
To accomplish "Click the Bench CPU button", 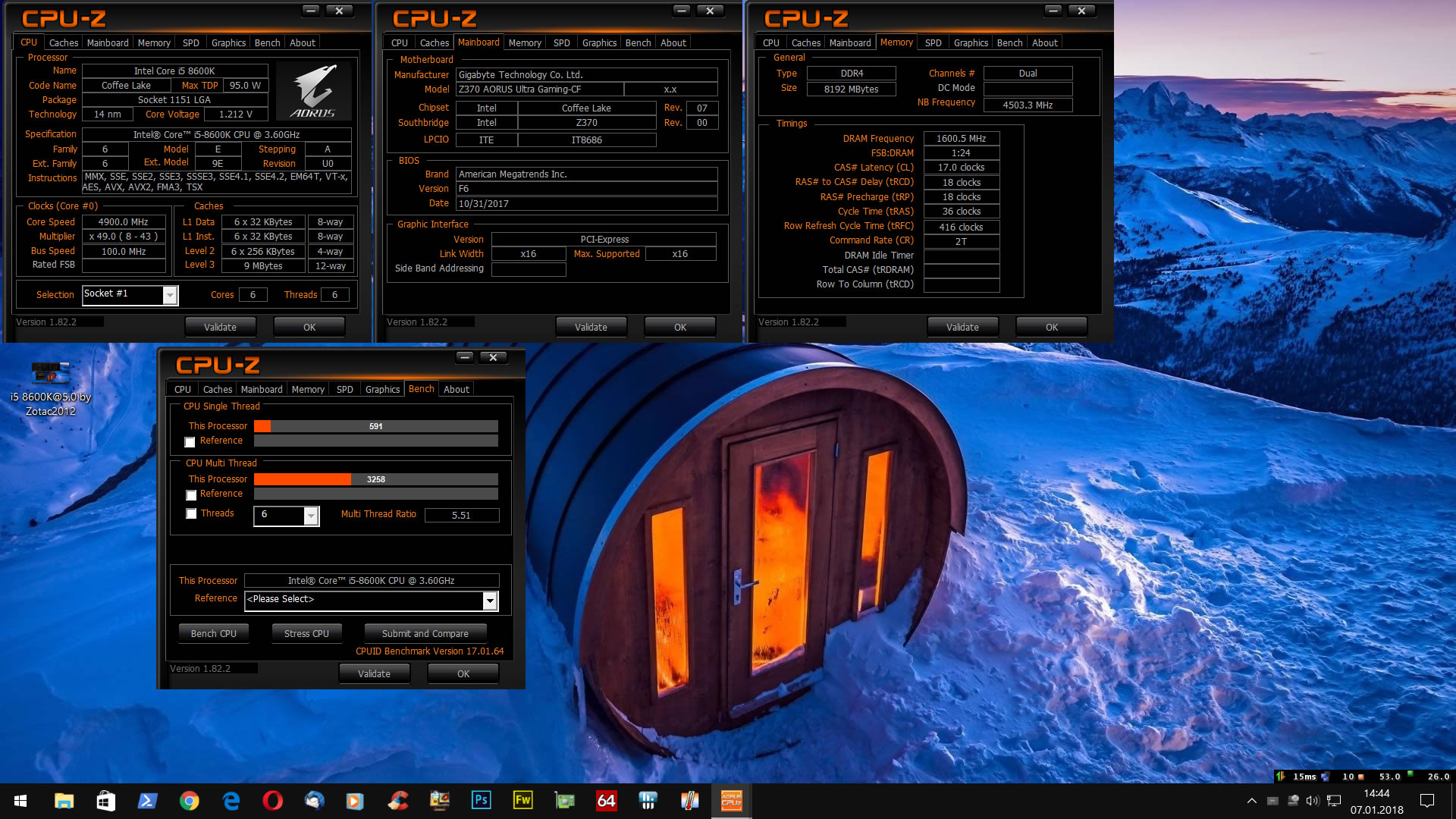I will tap(213, 634).
